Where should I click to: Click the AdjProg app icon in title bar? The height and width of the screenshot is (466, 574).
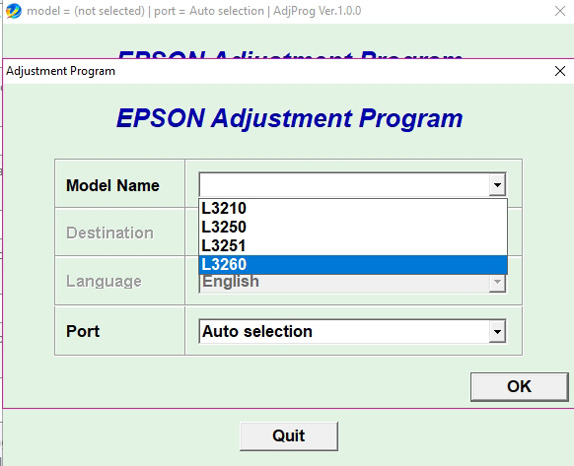tap(14, 11)
